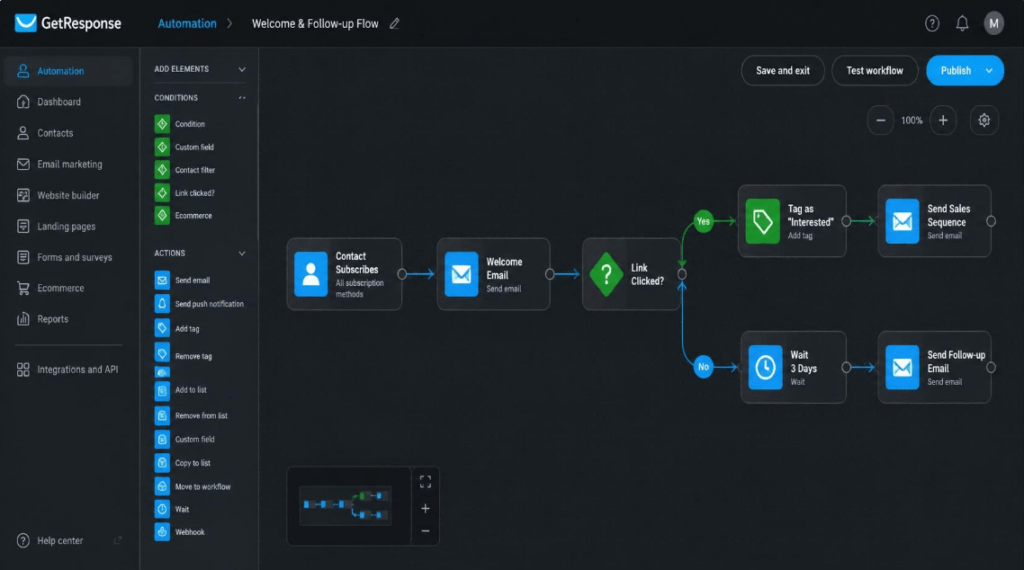Select the Contact Subscribes node
Image resolution: width=1024 pixels, height=570 pixels.
pos(344,274)
